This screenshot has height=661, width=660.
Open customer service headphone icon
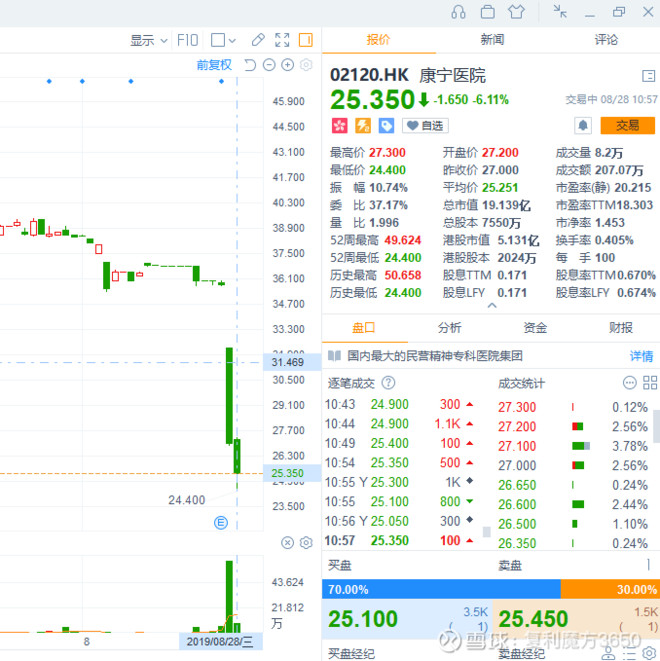click(x=458, y=12)
